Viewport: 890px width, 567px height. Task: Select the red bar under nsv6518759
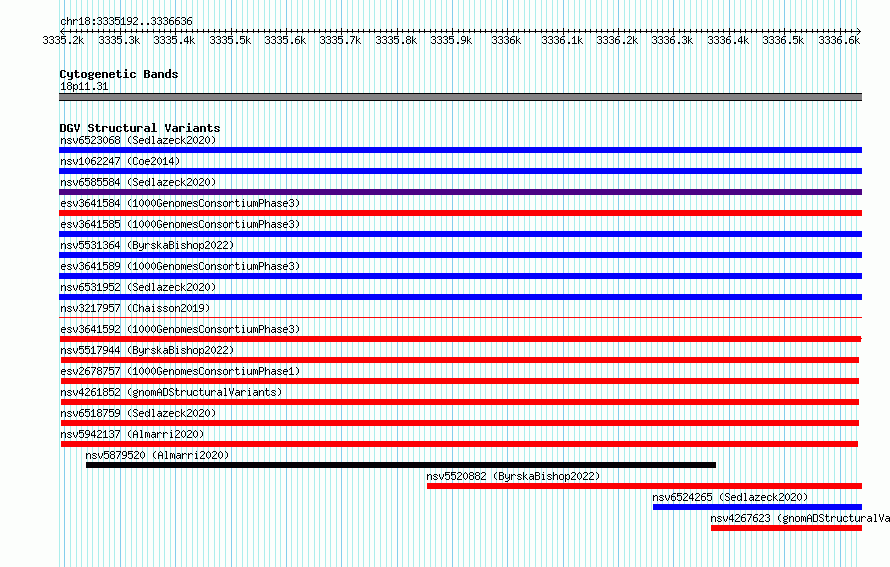(x=460, y=423)
